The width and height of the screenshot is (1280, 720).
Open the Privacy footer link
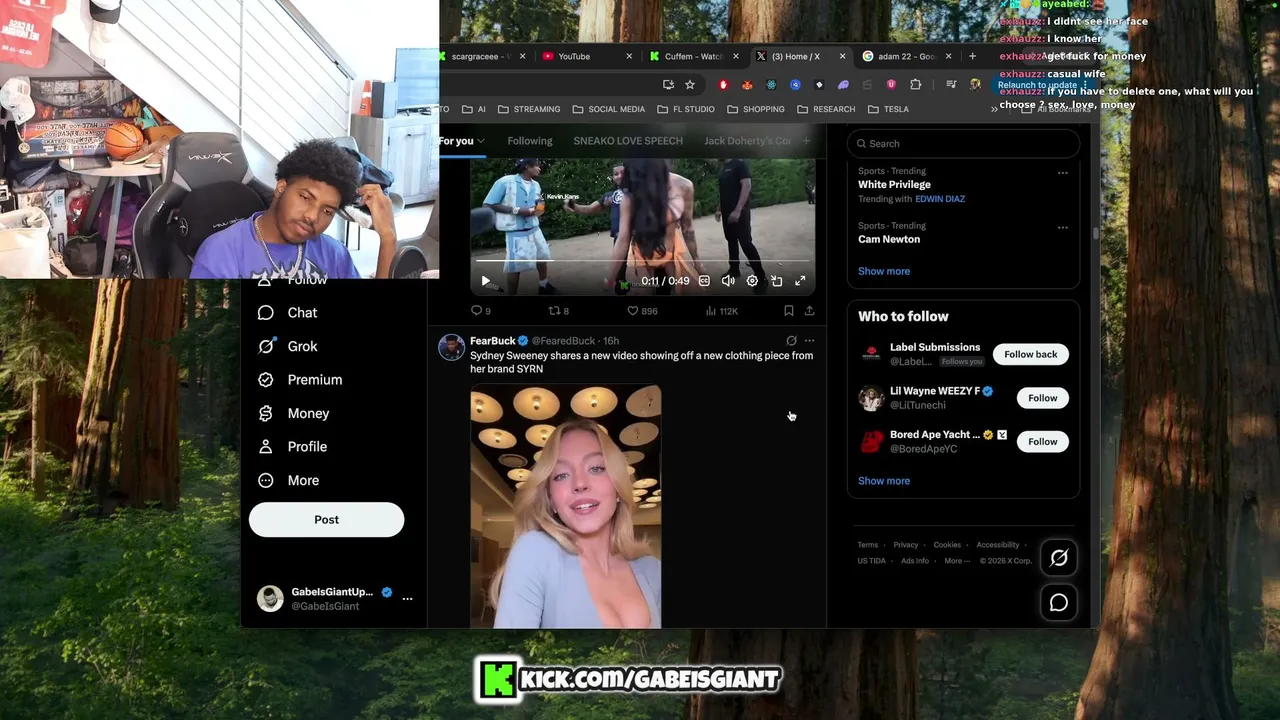(x=906, y=545)
